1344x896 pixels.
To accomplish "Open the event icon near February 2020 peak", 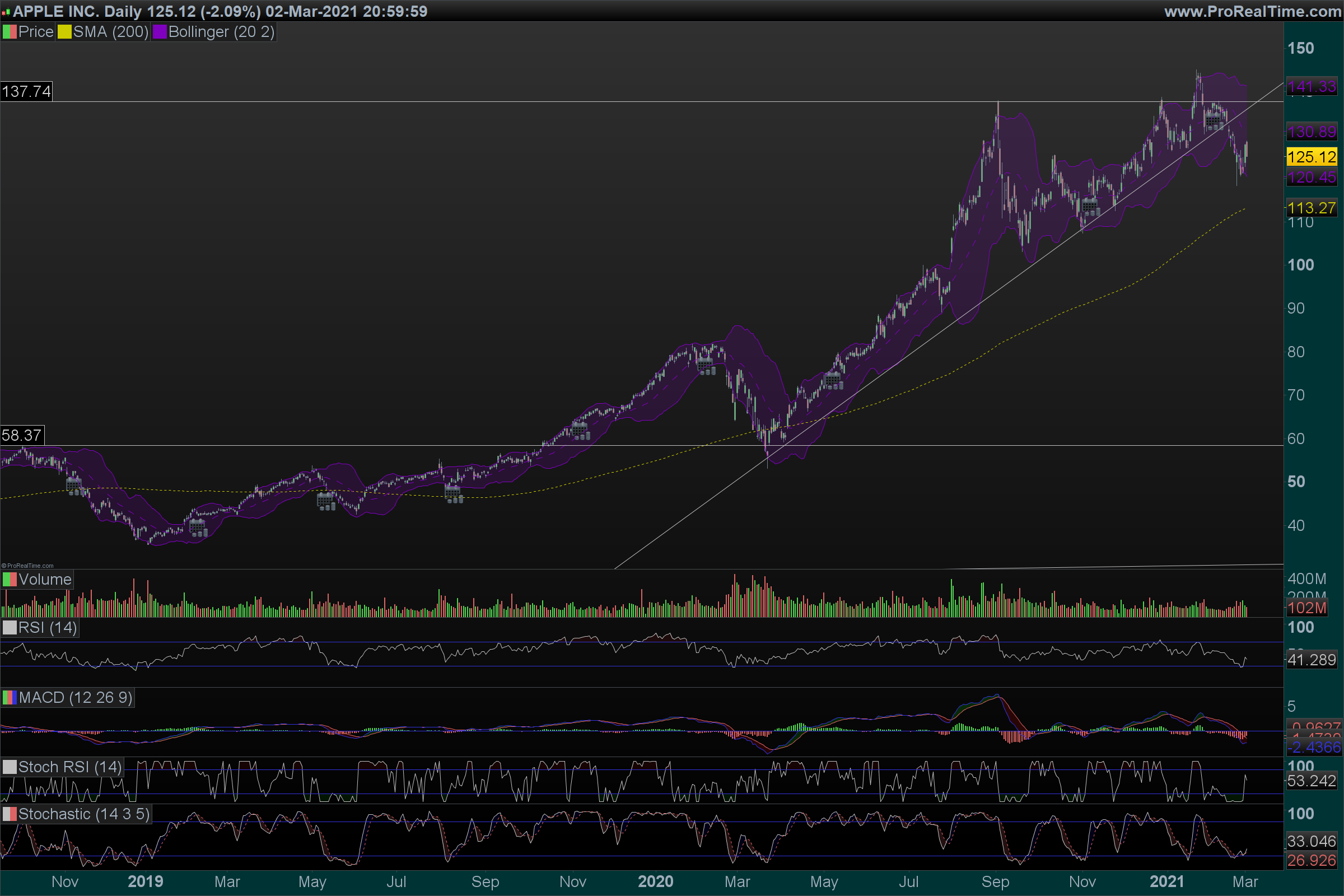I will pos(706,366).
